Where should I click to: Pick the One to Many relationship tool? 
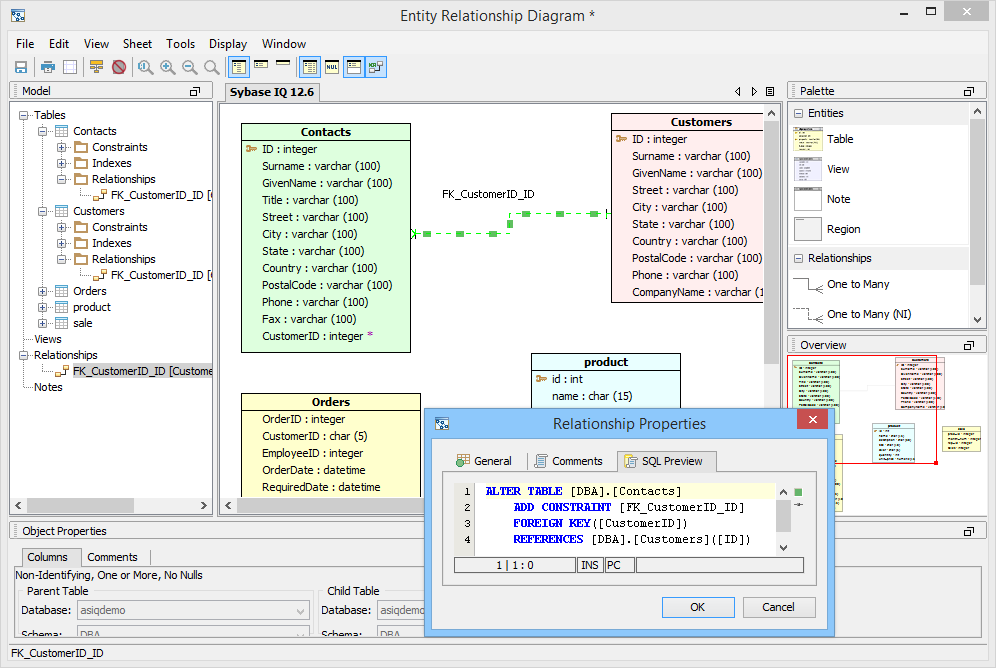pyautogui.click(x=842, y=284)
